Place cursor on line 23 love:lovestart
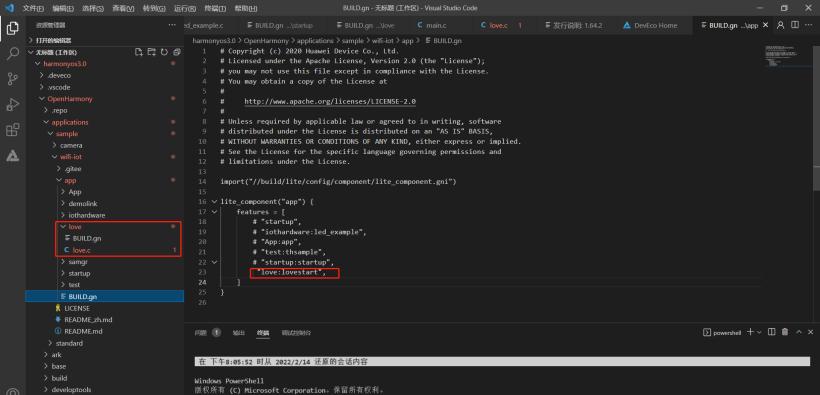Image resolution: width=820 pixels, height=395 pixels. click(x=291, y=273)
